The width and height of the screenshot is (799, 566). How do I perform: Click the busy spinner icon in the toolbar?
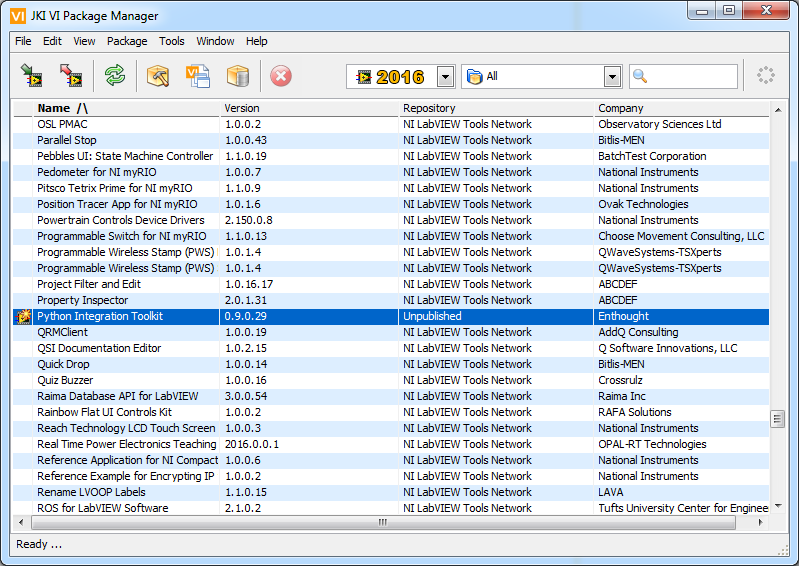765,75
